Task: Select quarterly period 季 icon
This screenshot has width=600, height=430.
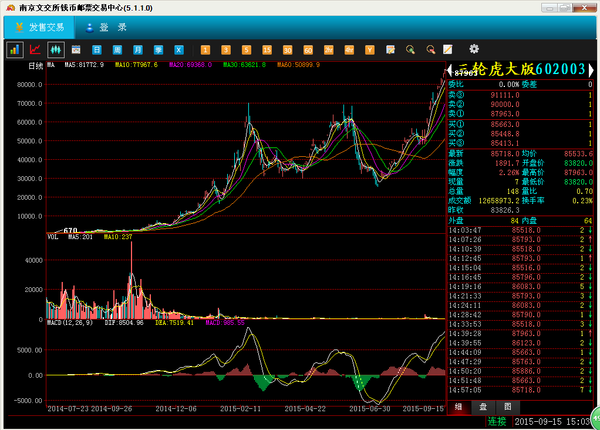Action: coord(158,50)
